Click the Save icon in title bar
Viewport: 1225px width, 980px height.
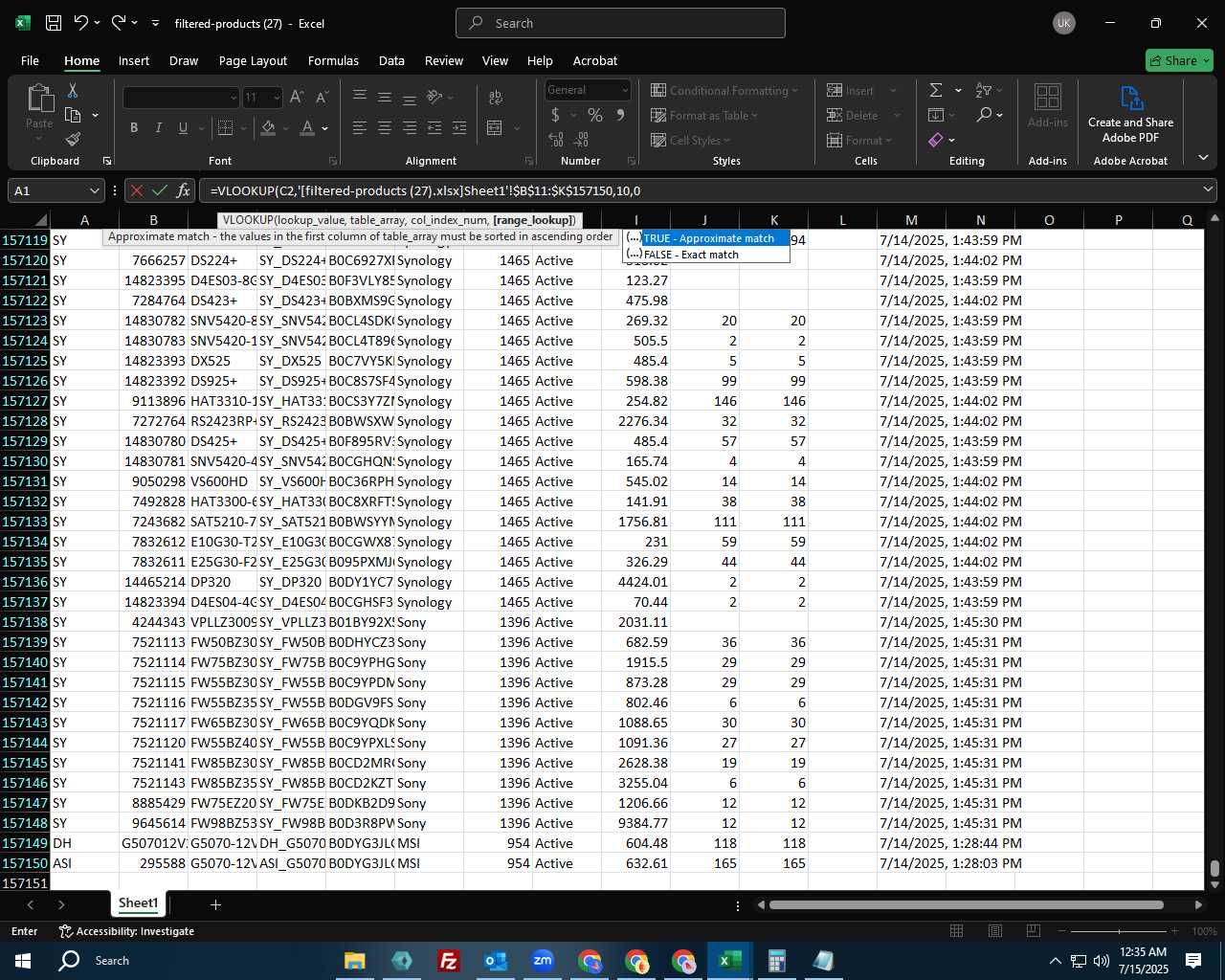[54, 23]
